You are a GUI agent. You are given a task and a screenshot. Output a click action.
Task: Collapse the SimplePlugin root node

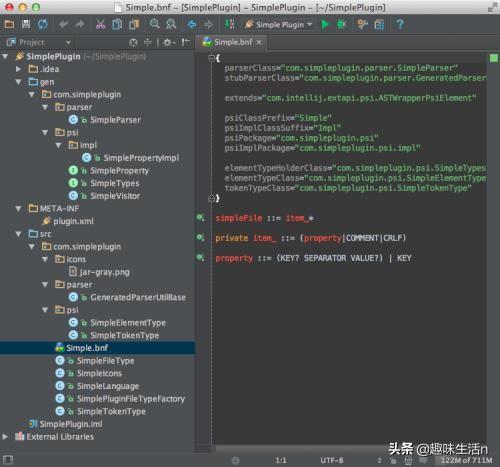coord(5,56)
